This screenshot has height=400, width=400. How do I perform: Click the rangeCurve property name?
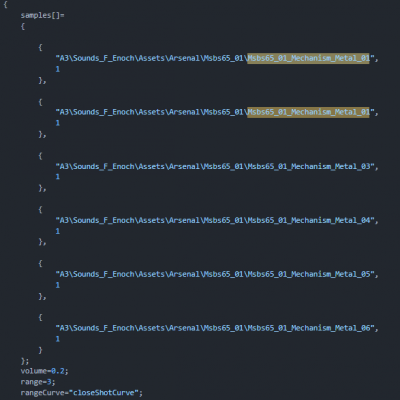click(42, 393)
